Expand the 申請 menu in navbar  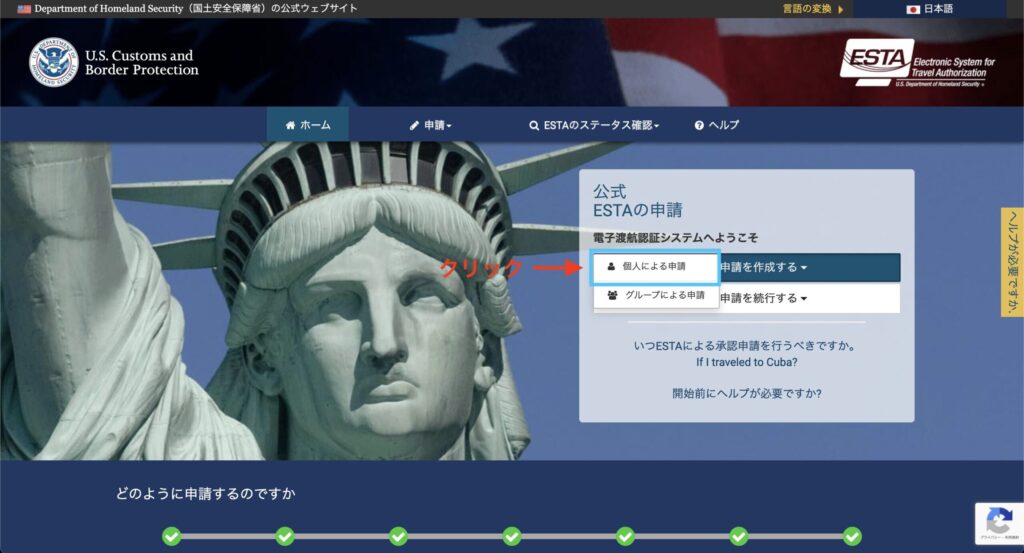point(431,125)
